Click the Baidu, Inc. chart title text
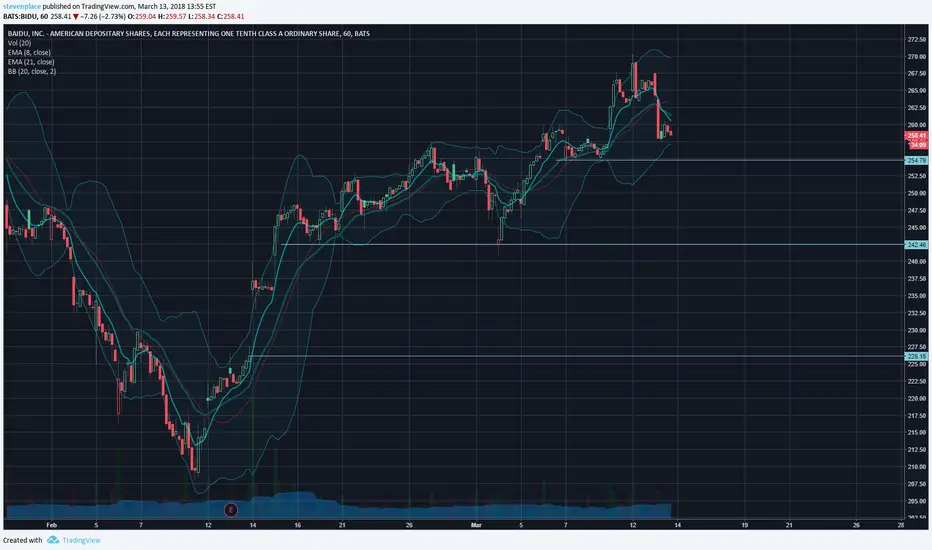The width and height of the screenshot is (932, 550). pyautogui.click(x=188, y=33)
